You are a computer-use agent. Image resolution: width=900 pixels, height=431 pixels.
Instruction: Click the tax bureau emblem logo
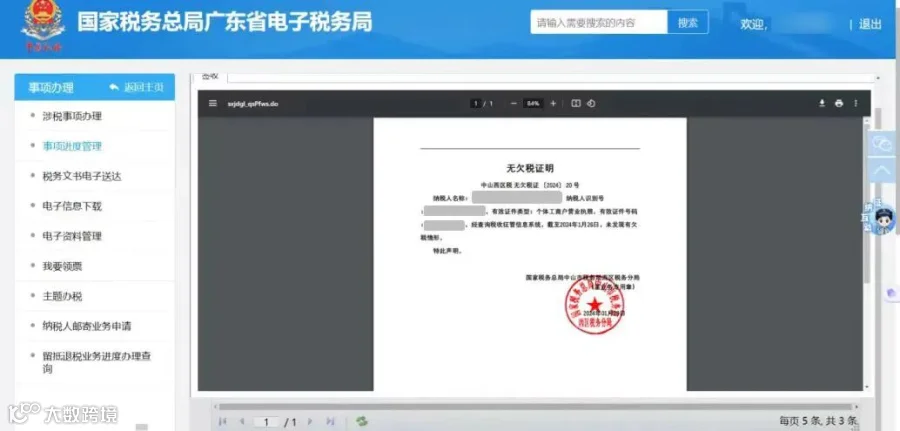tap(43, 26)
